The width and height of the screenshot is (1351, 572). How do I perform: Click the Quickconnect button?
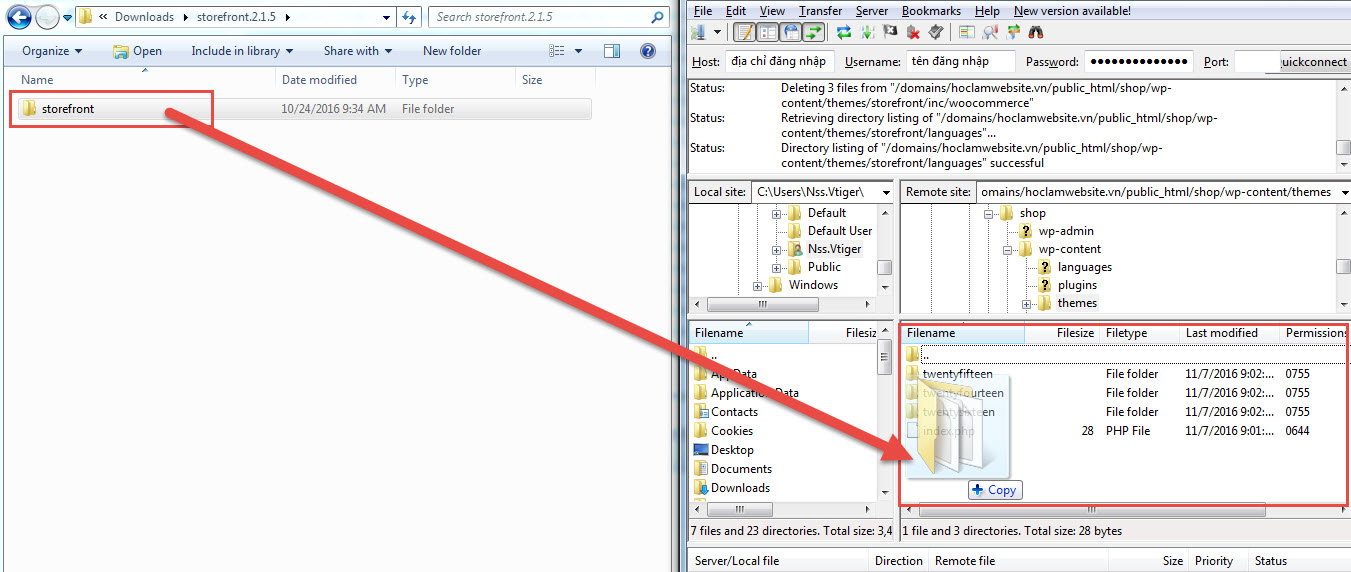[x=1313, y=62]
